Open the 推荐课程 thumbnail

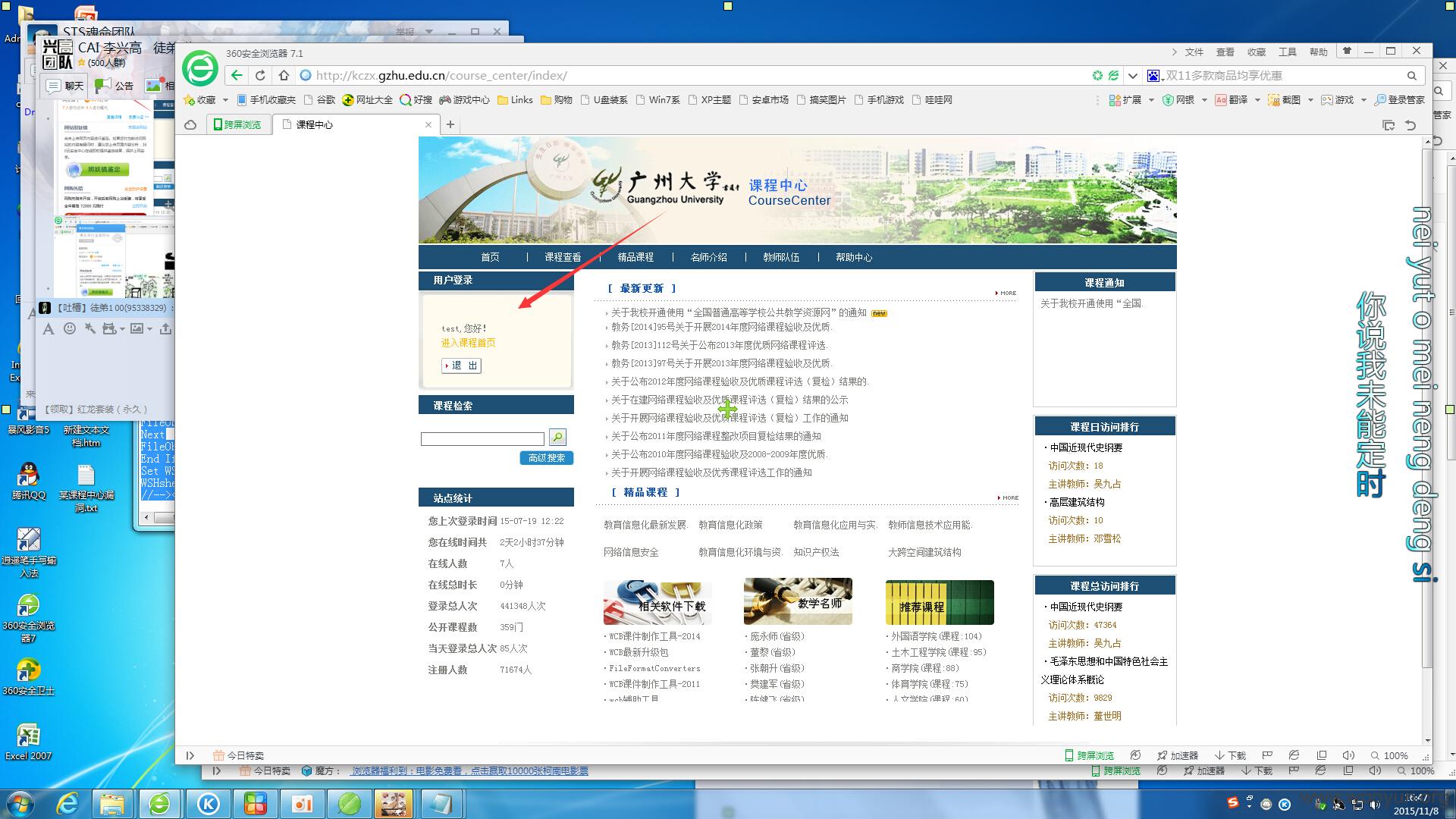(940, 602)
